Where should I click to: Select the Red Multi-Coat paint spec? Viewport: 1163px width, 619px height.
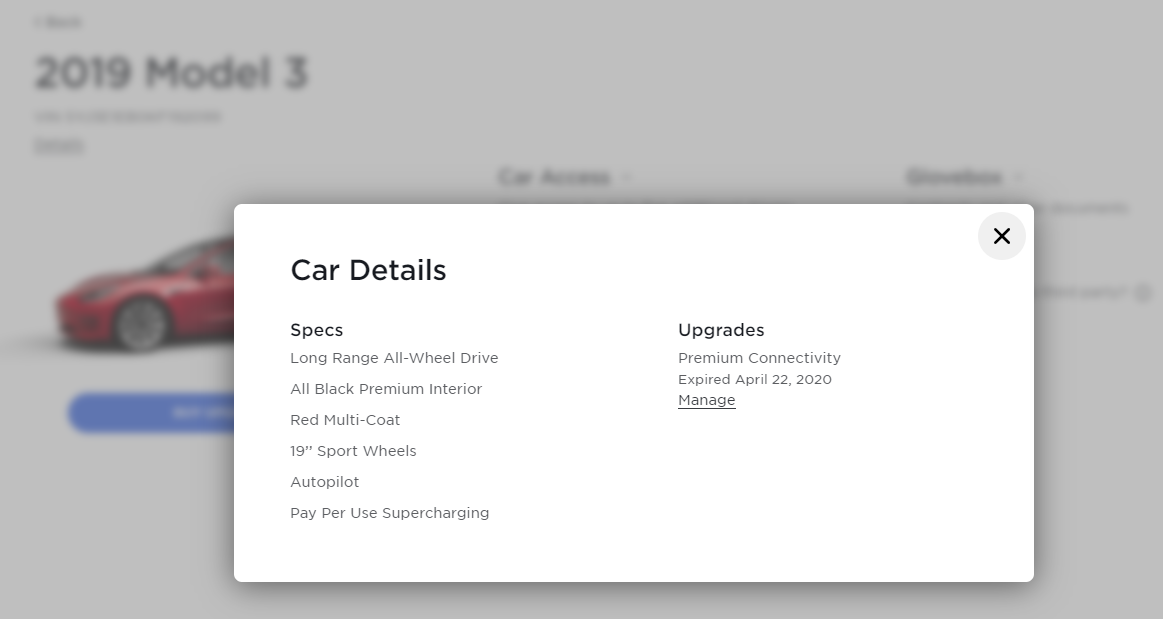click(x=345, y=420)
